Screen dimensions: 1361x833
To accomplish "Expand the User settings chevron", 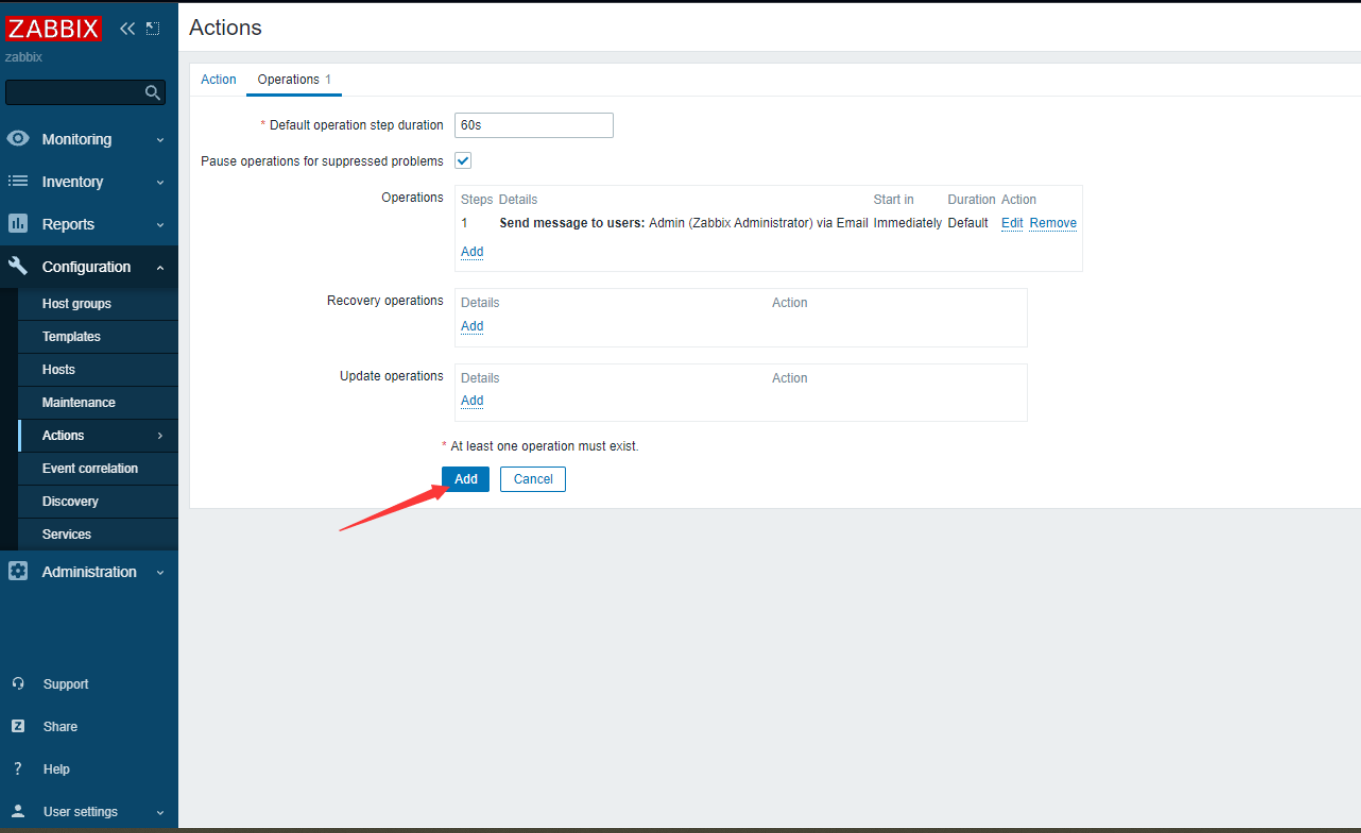I will point(160,812).
